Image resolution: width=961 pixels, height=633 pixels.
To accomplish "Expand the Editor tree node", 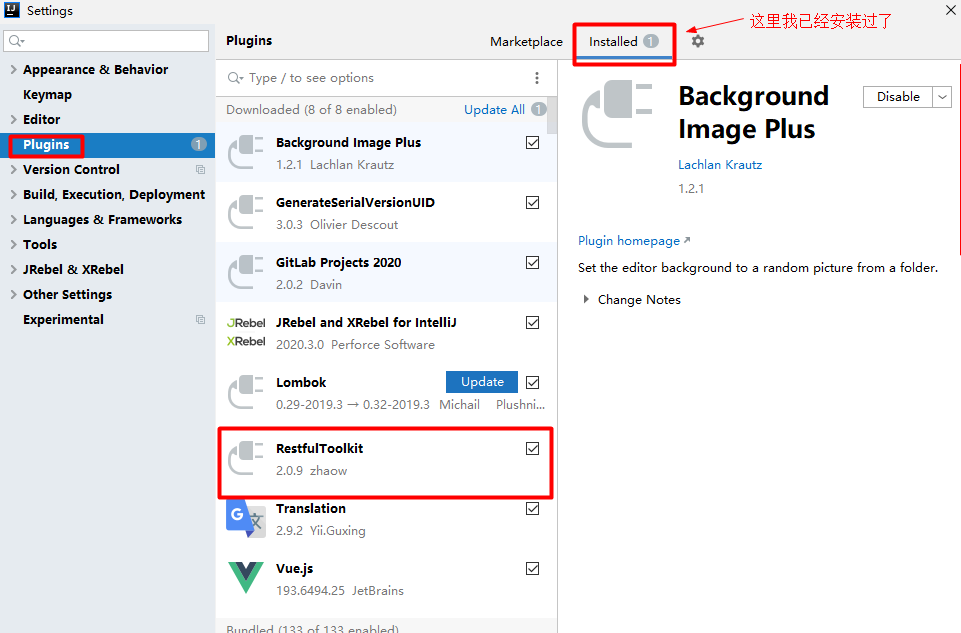I will (13, 119).
